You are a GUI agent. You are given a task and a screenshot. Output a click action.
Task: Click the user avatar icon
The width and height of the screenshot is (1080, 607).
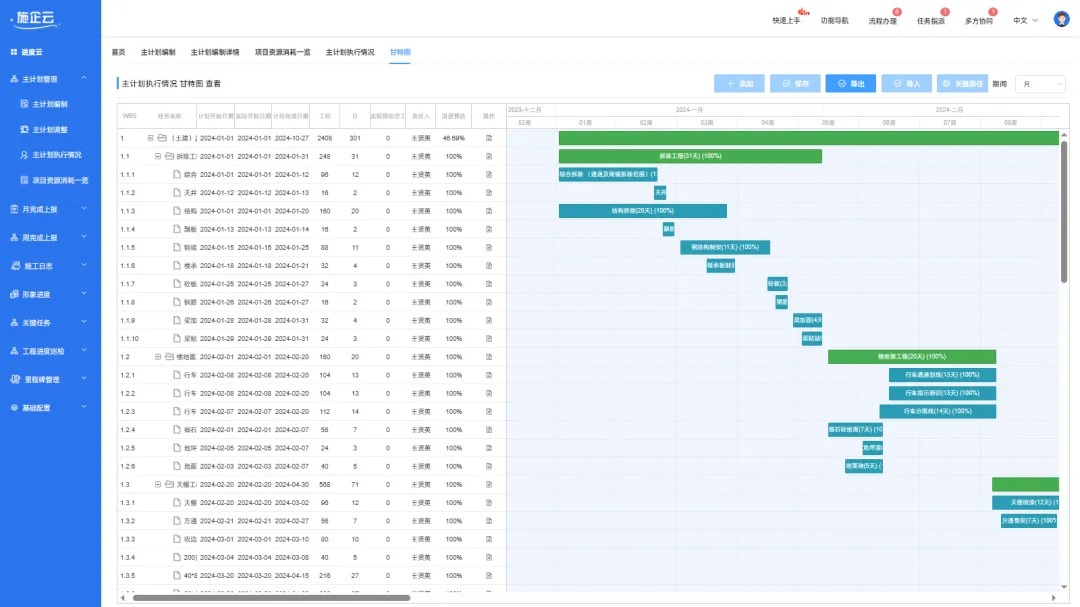1061,19
